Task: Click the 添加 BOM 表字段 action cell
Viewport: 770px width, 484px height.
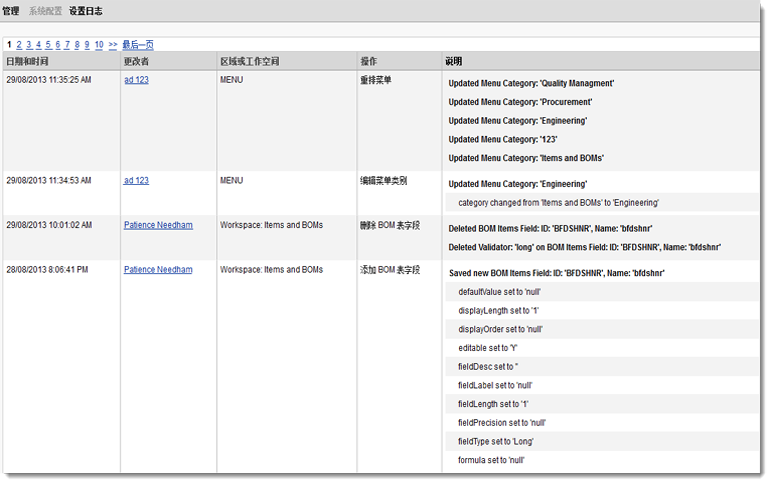Action: pos(390,270)
